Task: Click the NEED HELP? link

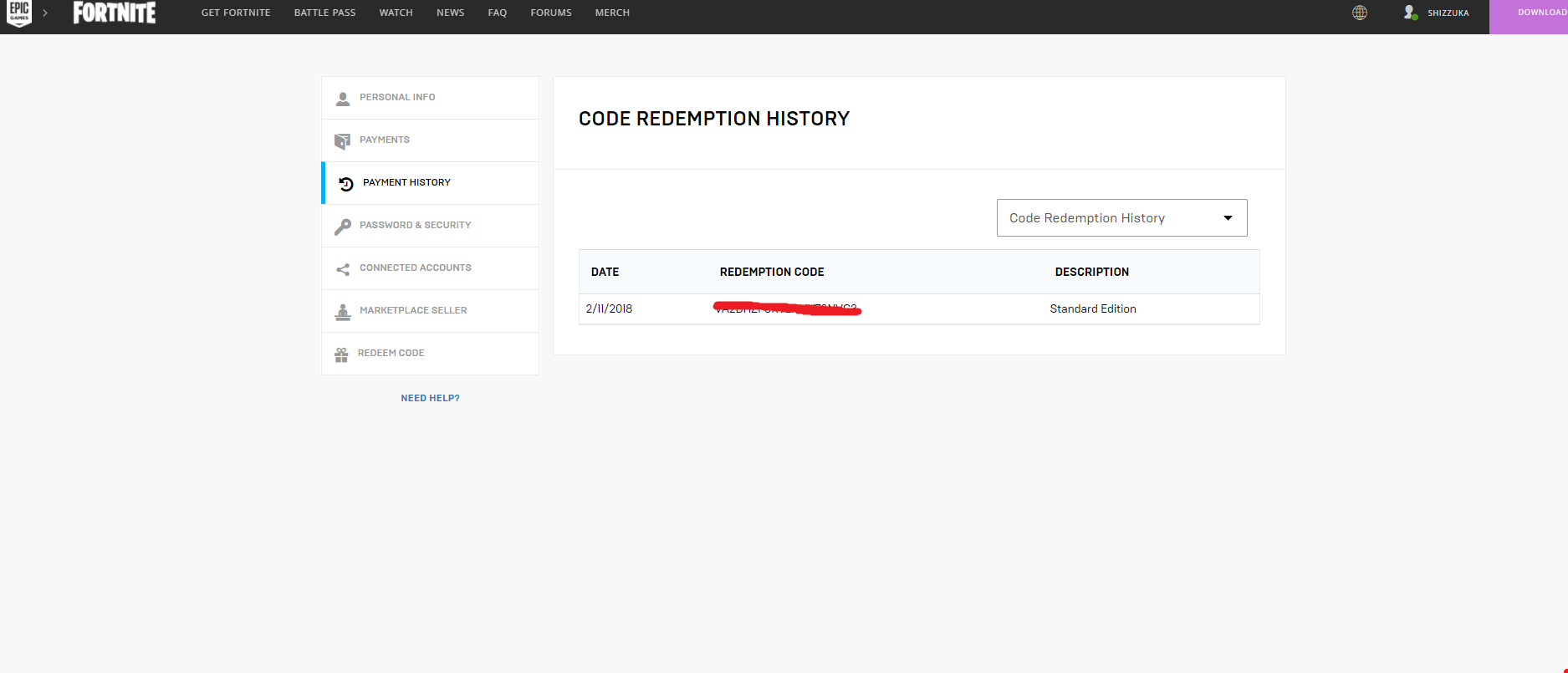Action: point(430,398)
